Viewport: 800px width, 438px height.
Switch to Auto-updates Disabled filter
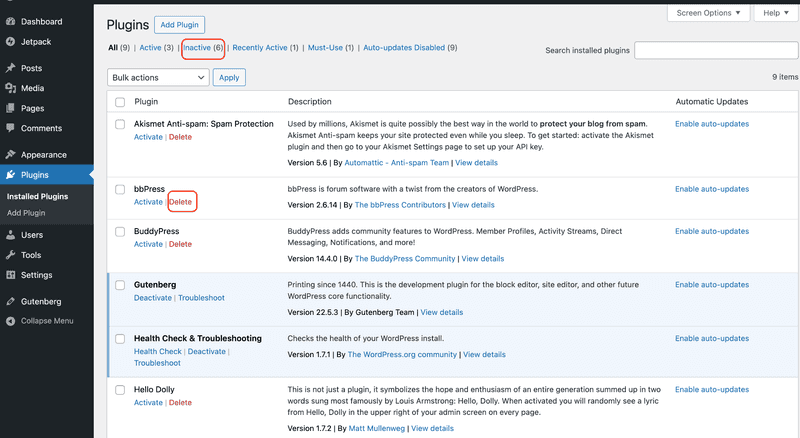pos(410,47)
